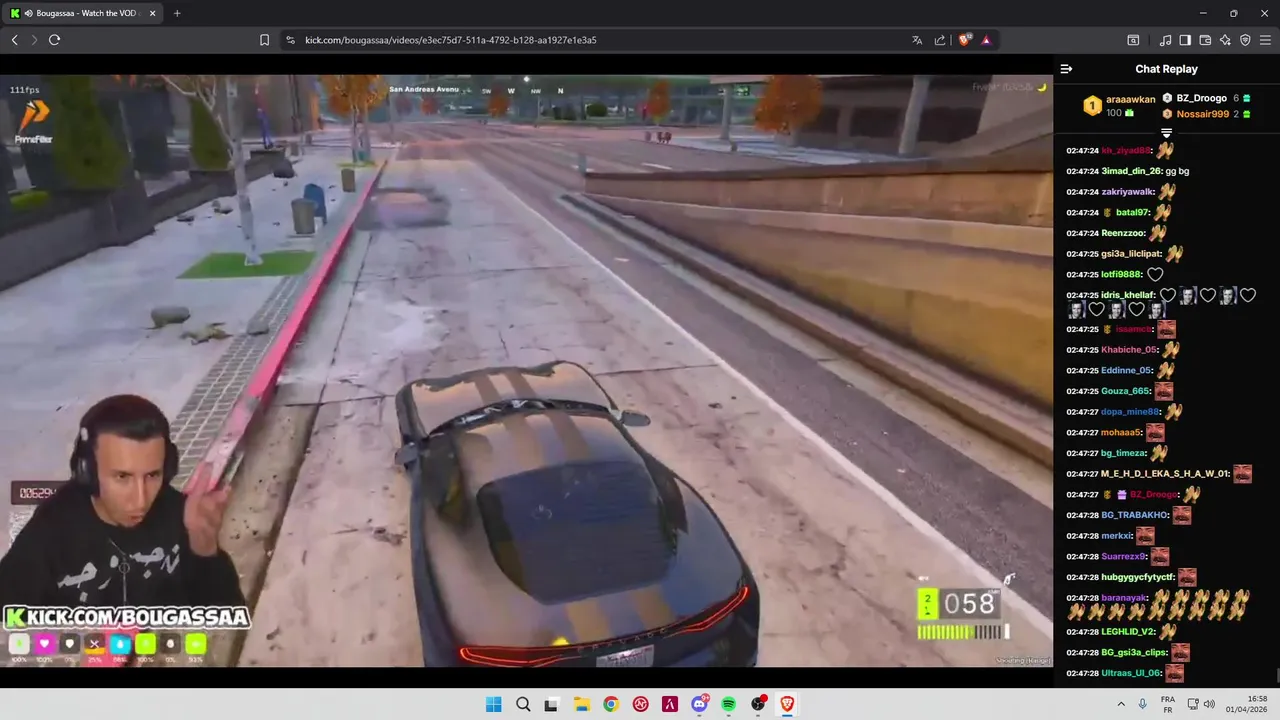Expand the gifters leaderboard chevron
The height and width of the screenshot is (720, 1280).
tap(1166, 132)
